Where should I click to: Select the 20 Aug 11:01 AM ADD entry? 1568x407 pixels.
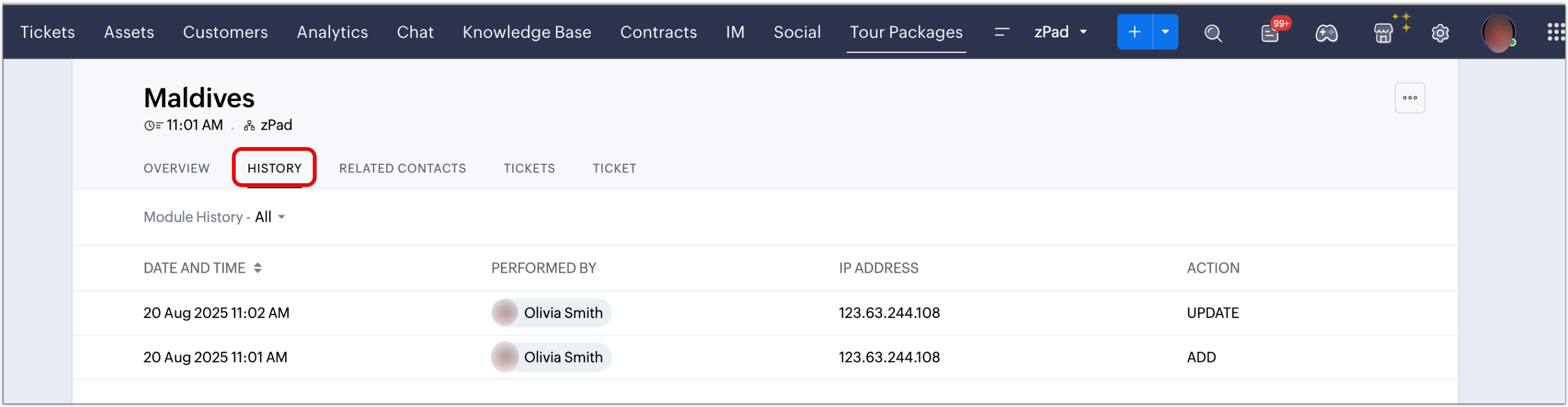coord(216,357)
